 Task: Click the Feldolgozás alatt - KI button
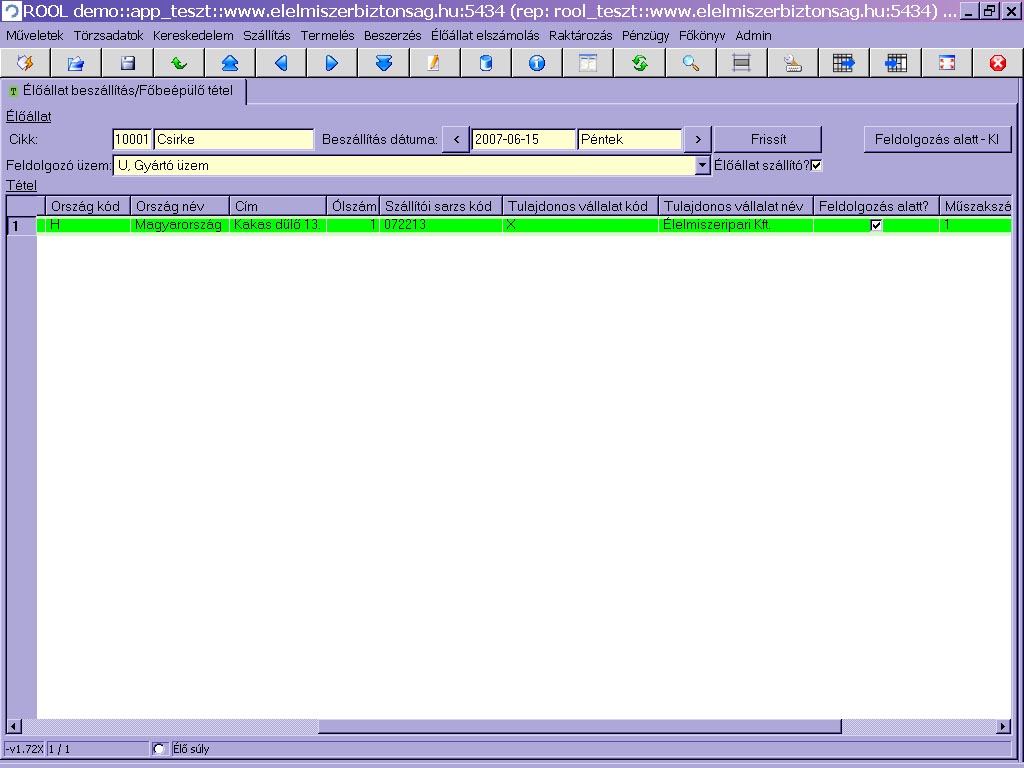pos(937,139)
